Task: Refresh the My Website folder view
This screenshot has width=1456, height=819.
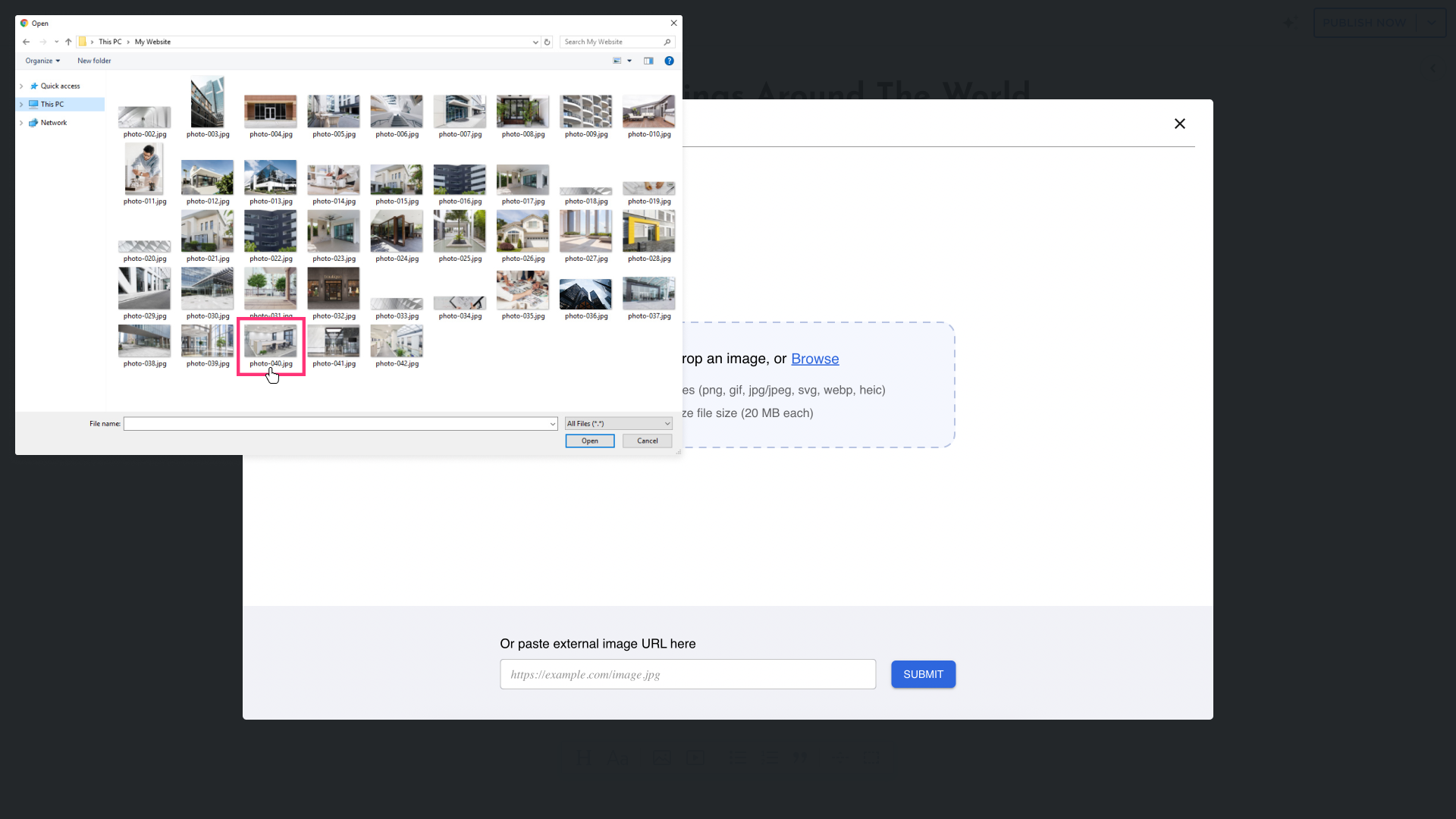Action: coord(547,42)
